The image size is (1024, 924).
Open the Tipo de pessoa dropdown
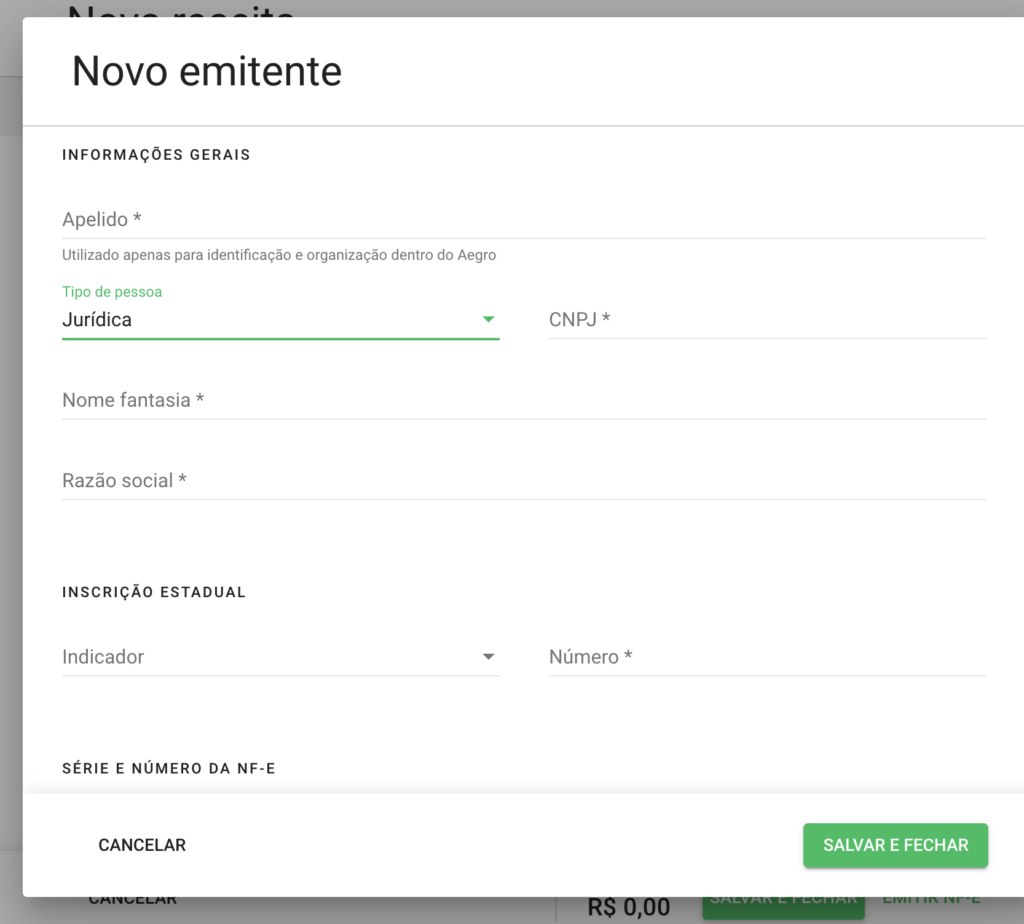coord(280,319)
